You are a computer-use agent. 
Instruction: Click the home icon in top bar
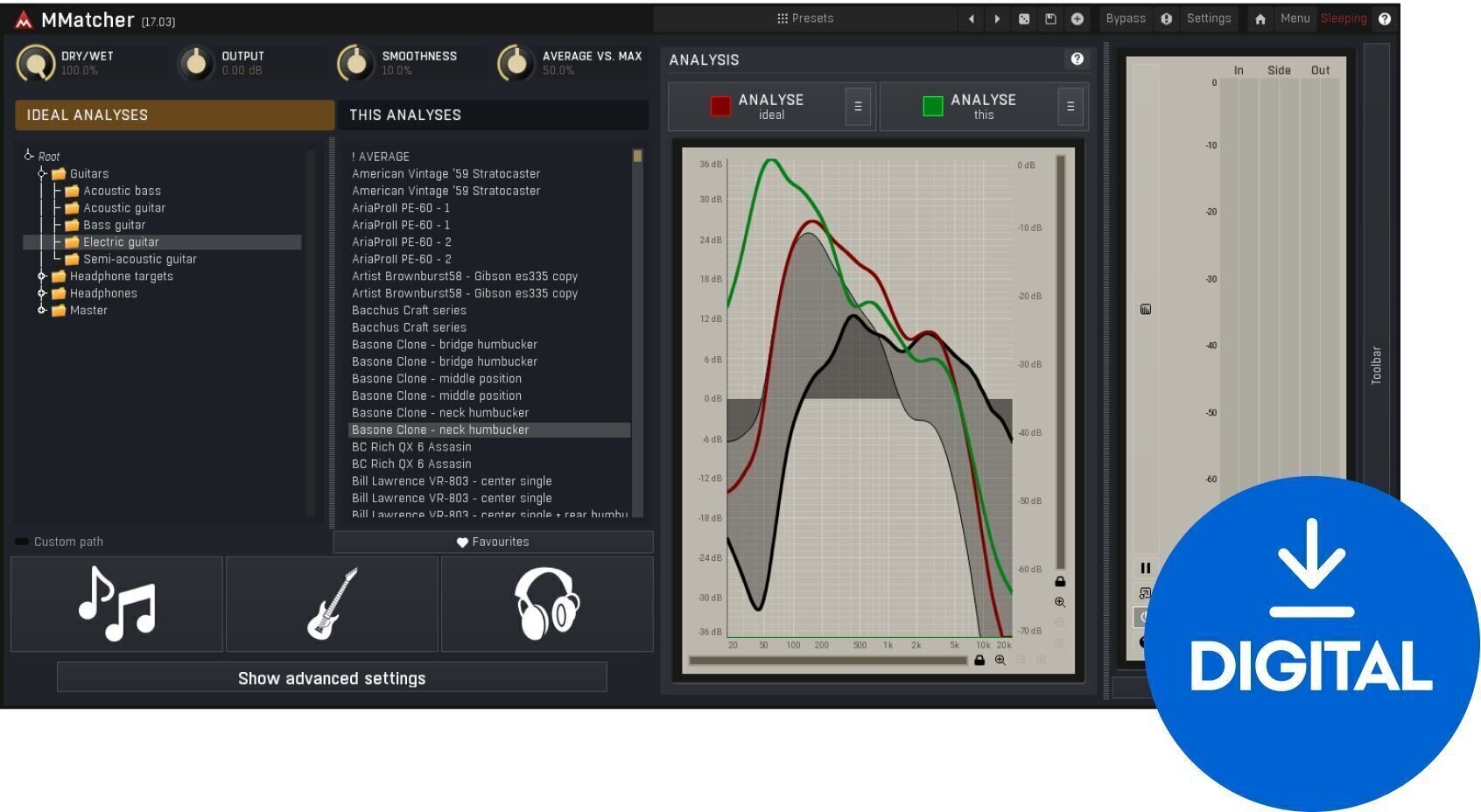coord(1260,19)
